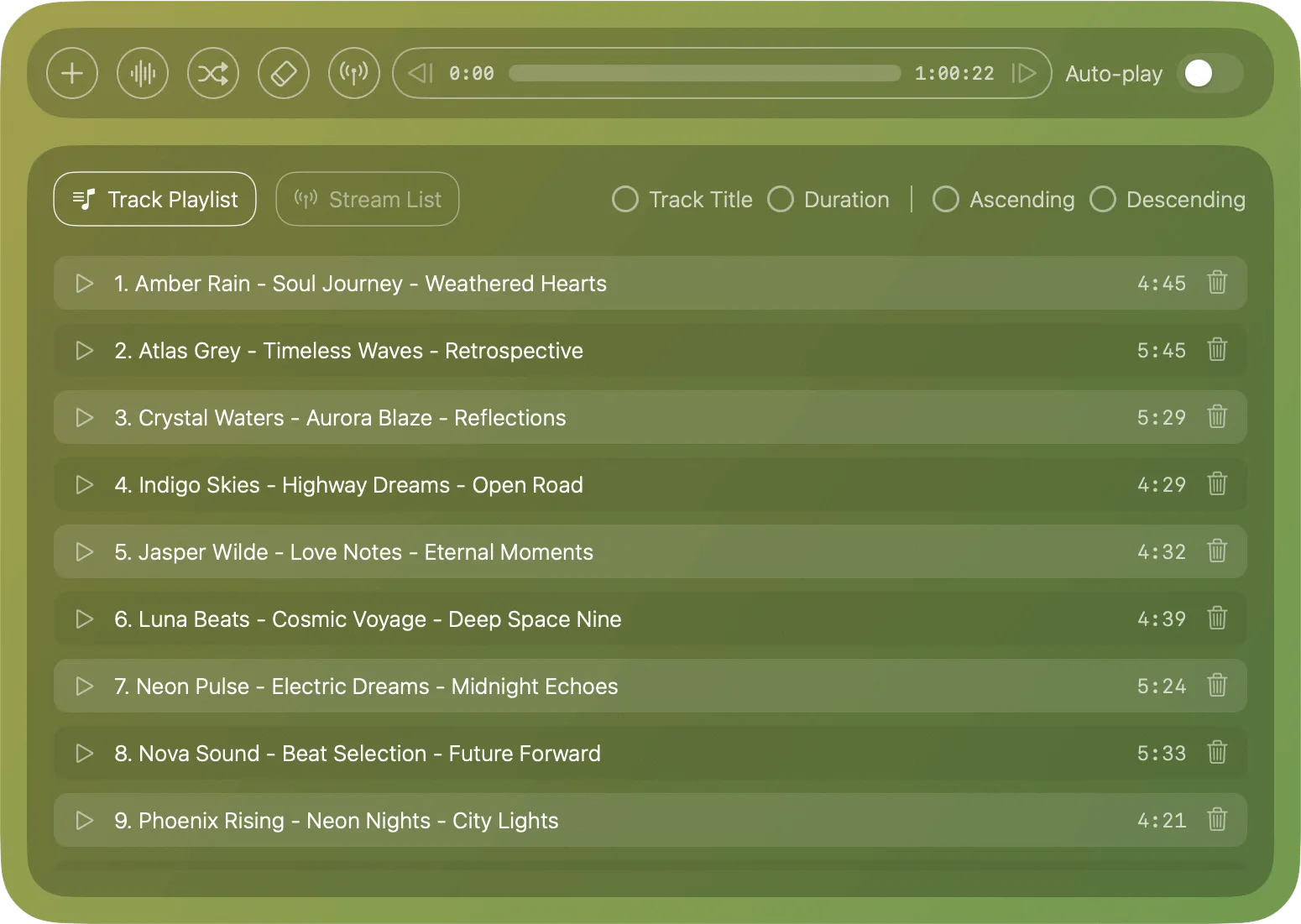The height and width of the screenshot is (924, 1301).
Task: Click the playback progress bar
Action: point(704,74)
